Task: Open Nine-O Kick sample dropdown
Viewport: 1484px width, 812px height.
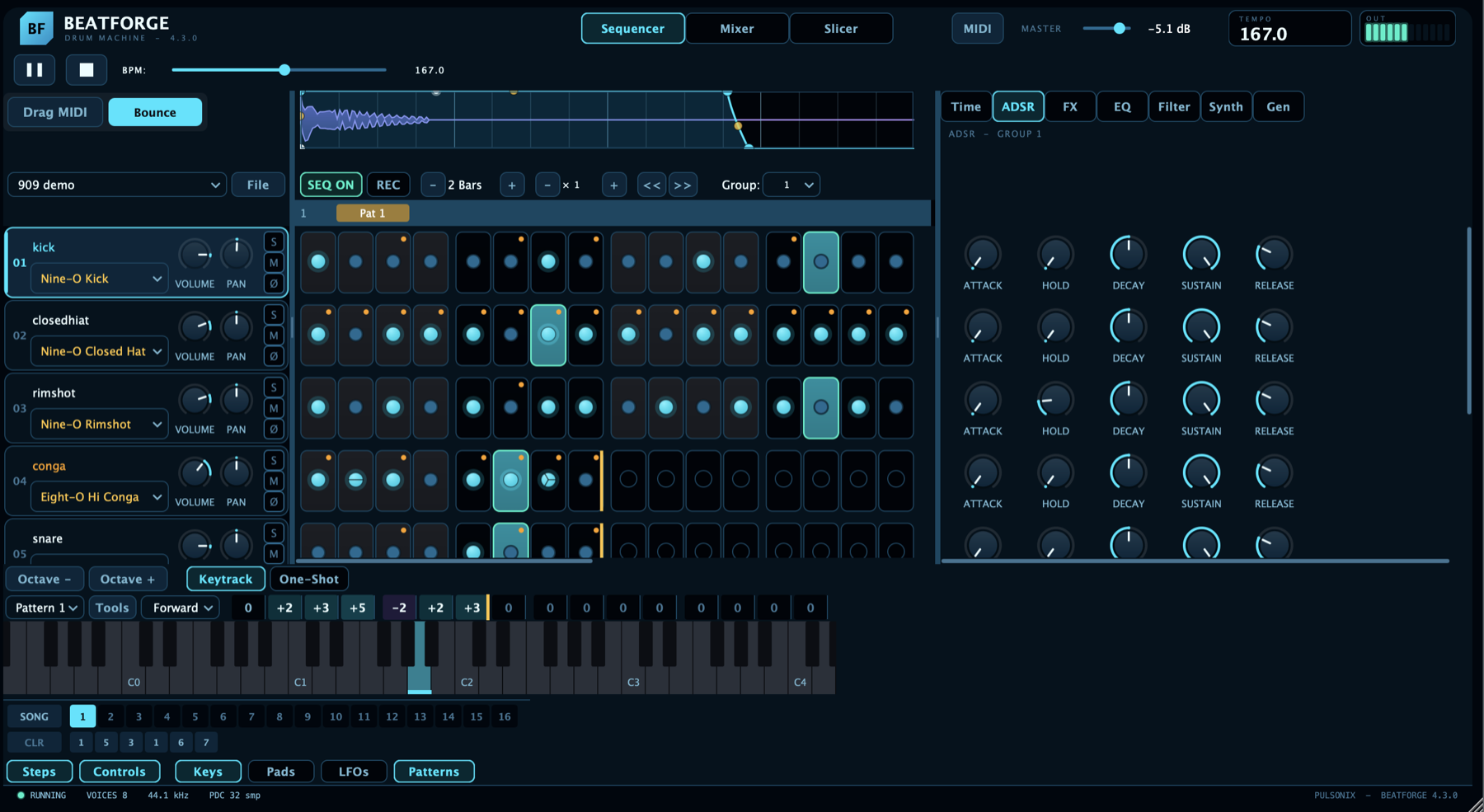Action: (x=100, y=279)
